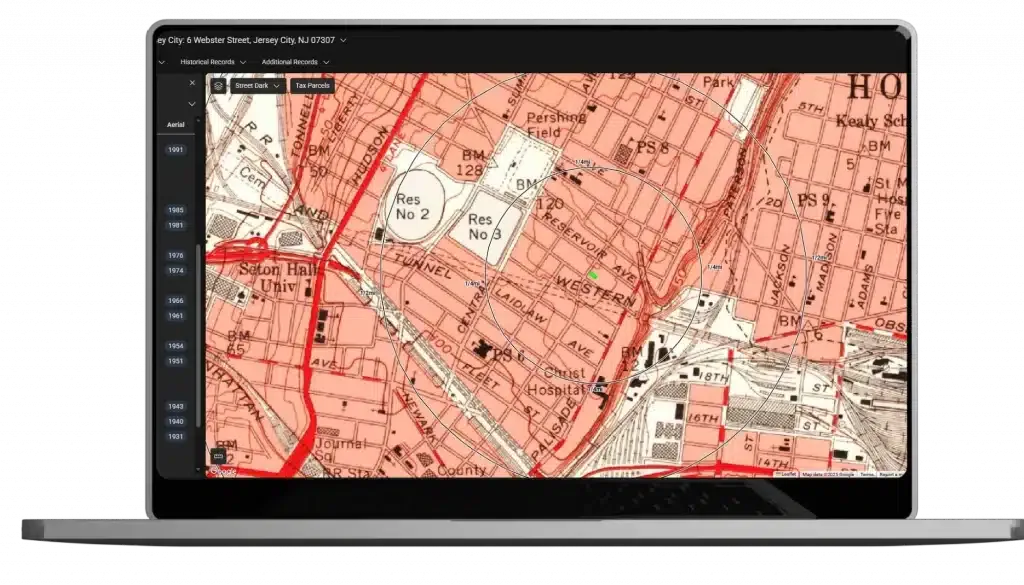Viewport: 1024px width, 585px height.
Task: Choose the 1931 aerial year
Action: 176,436
